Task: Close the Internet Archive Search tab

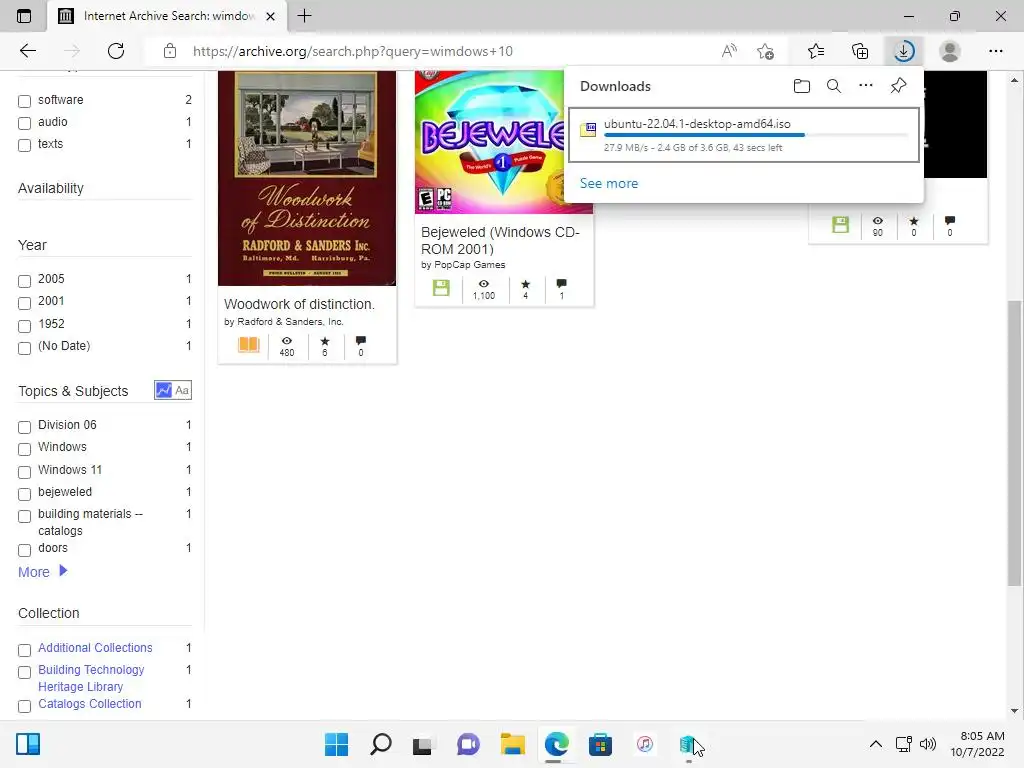Action: 270,16
